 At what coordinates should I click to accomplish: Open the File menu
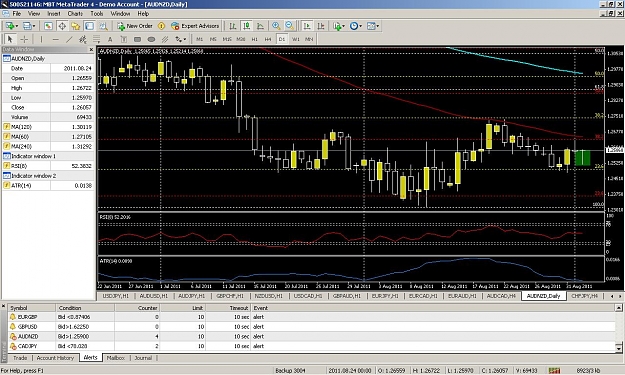click(x=17, y=14)
